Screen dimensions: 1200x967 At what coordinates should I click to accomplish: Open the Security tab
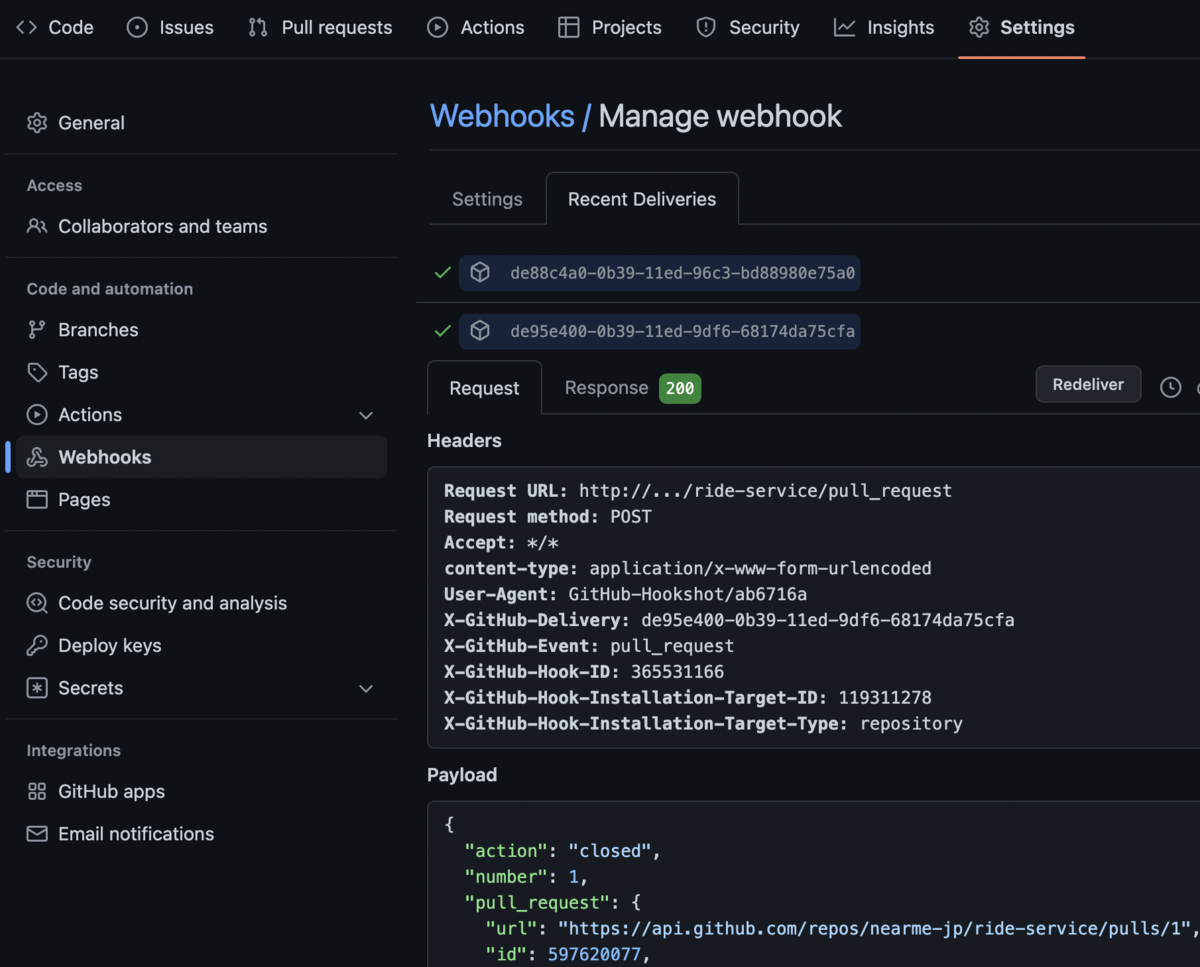coord(748,27)
